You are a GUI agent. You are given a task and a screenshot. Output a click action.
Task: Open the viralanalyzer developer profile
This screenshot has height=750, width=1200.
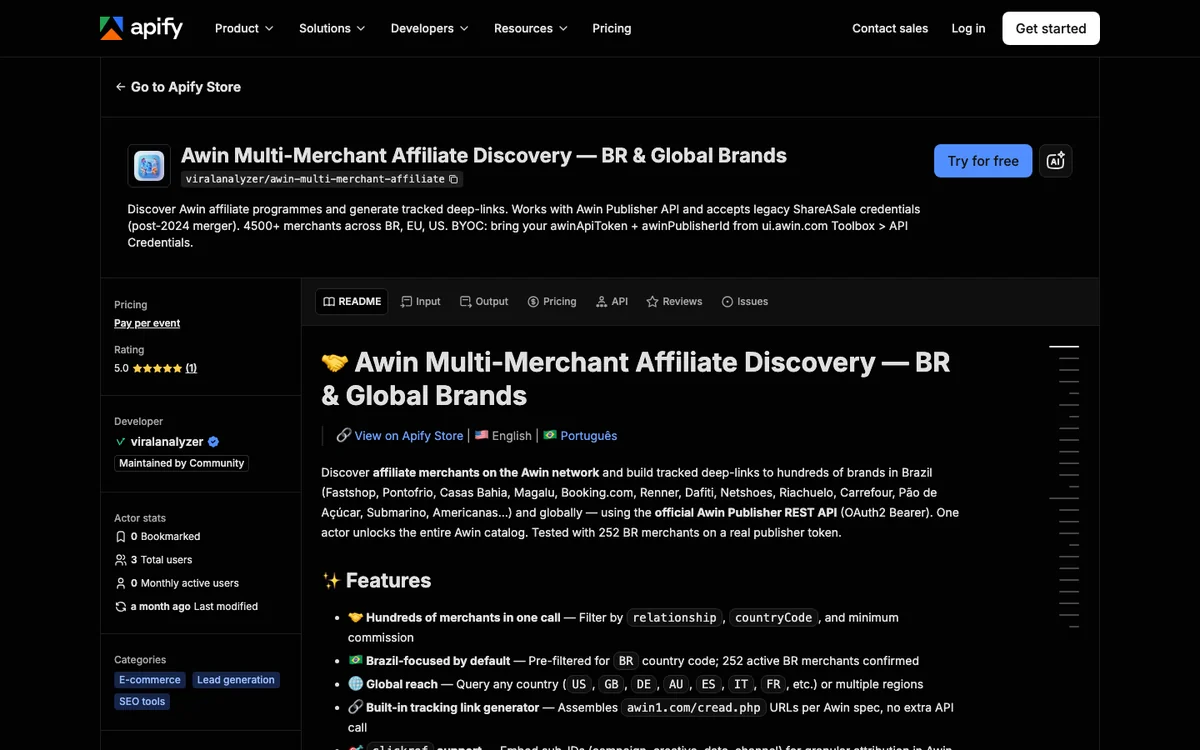(167, 442)
